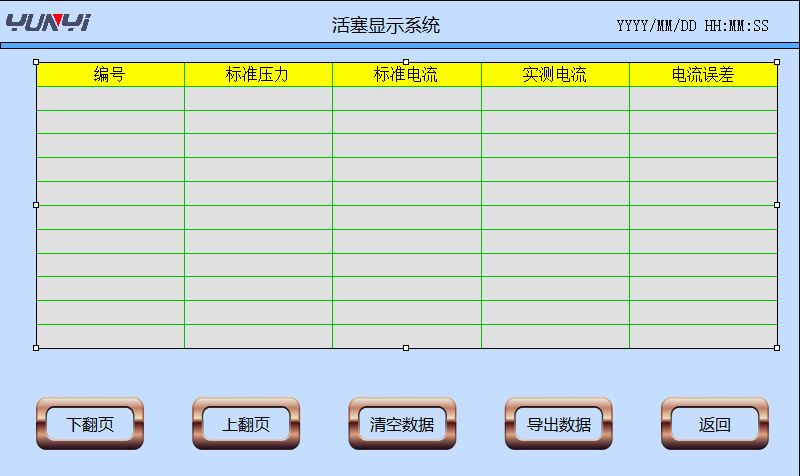Click the YYYY/MM/DD HH:MM:SS date-time display

(692, 26)
